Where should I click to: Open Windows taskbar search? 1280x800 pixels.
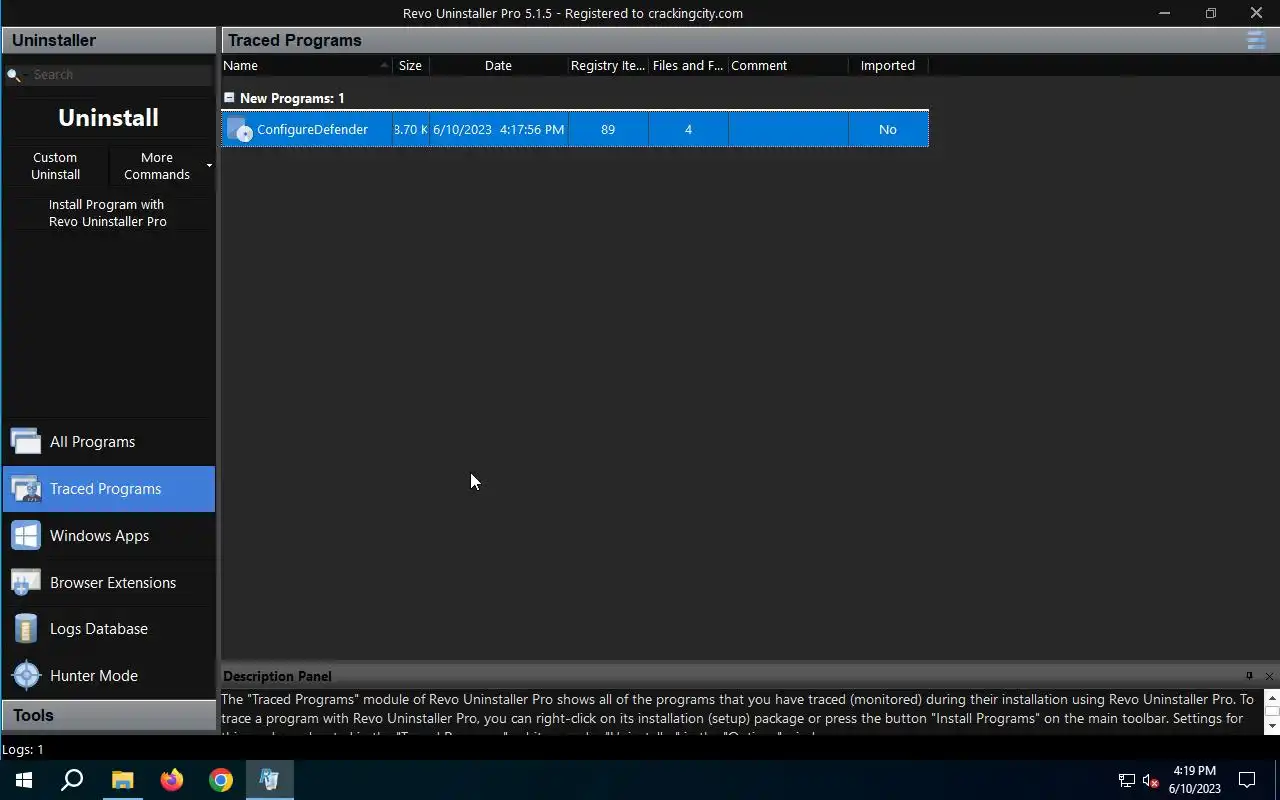coord(72,780)
